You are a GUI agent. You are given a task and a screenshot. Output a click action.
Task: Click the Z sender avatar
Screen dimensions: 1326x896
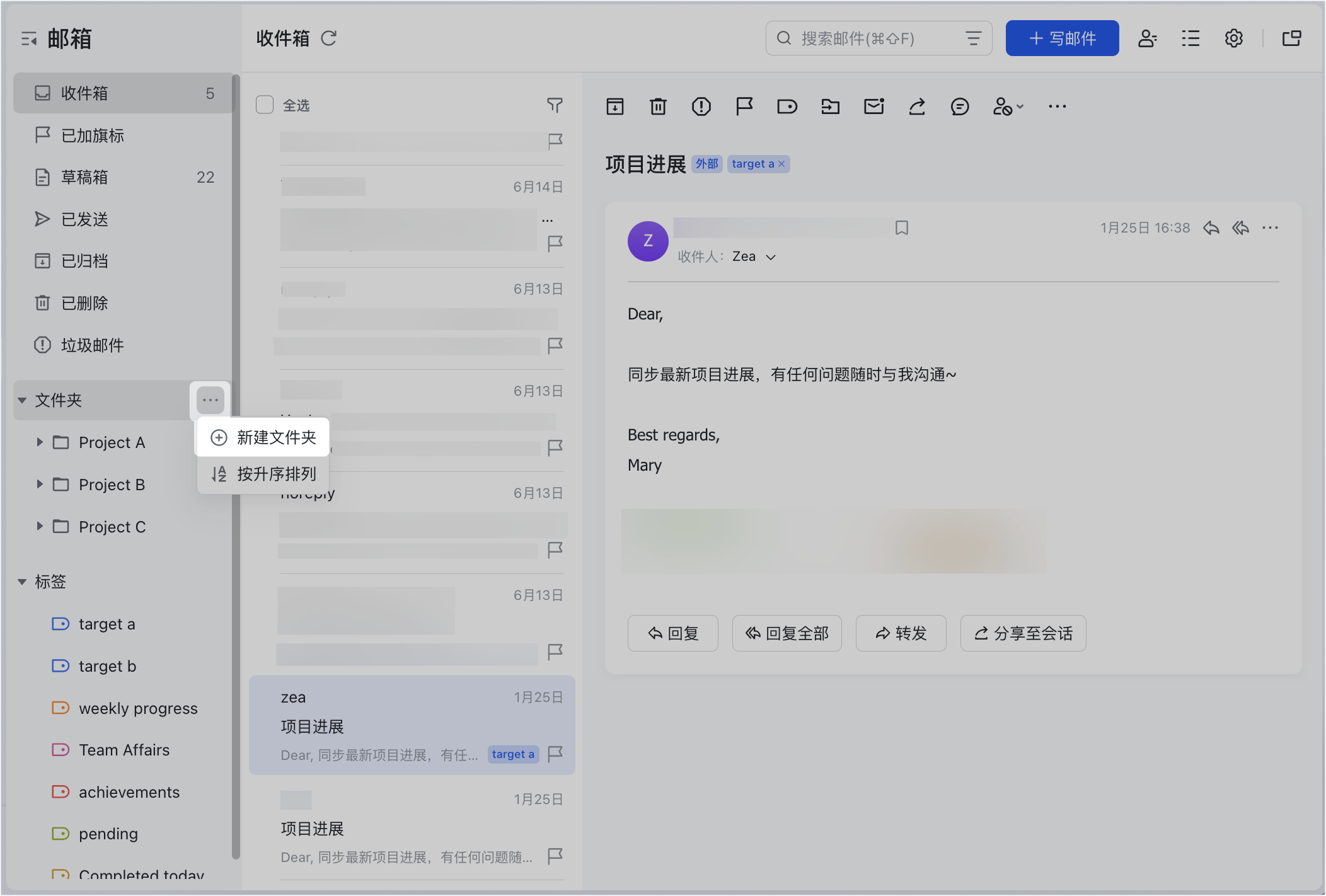[648, 241]
